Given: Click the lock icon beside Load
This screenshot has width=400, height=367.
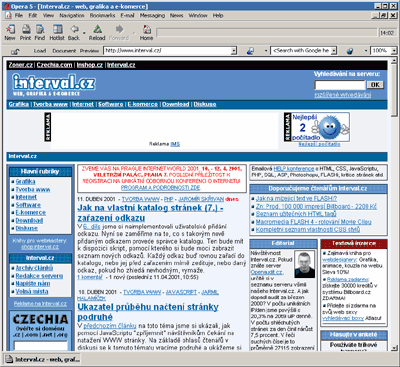Looking at the screenshot, I should (x=15, y=51).
